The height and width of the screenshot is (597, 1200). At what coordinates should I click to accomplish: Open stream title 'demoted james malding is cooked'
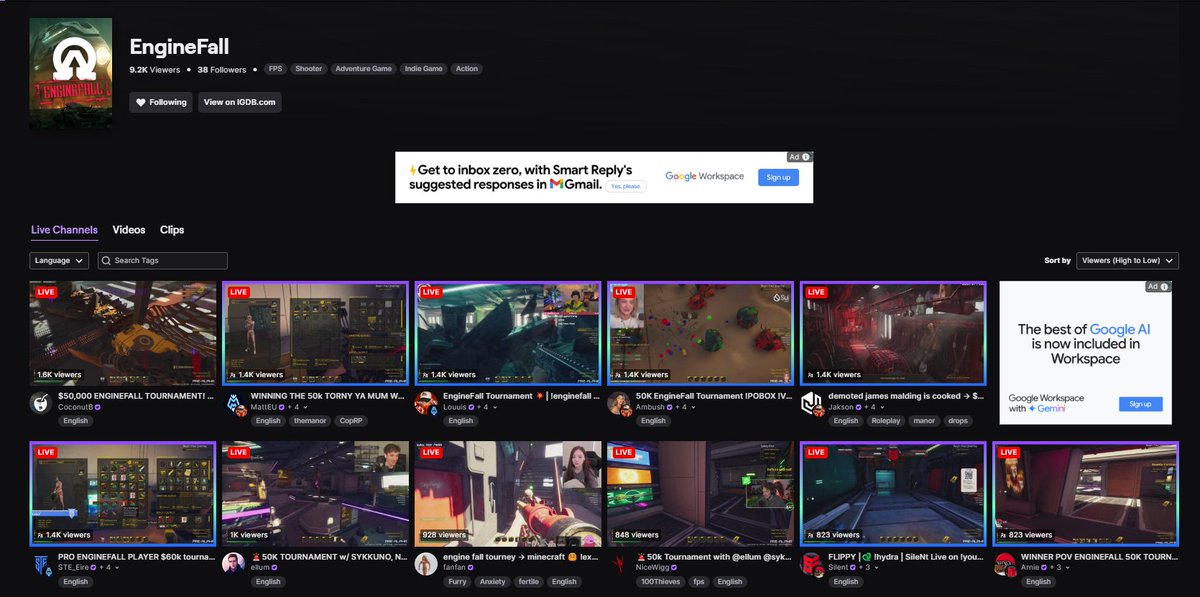point(906,396)
